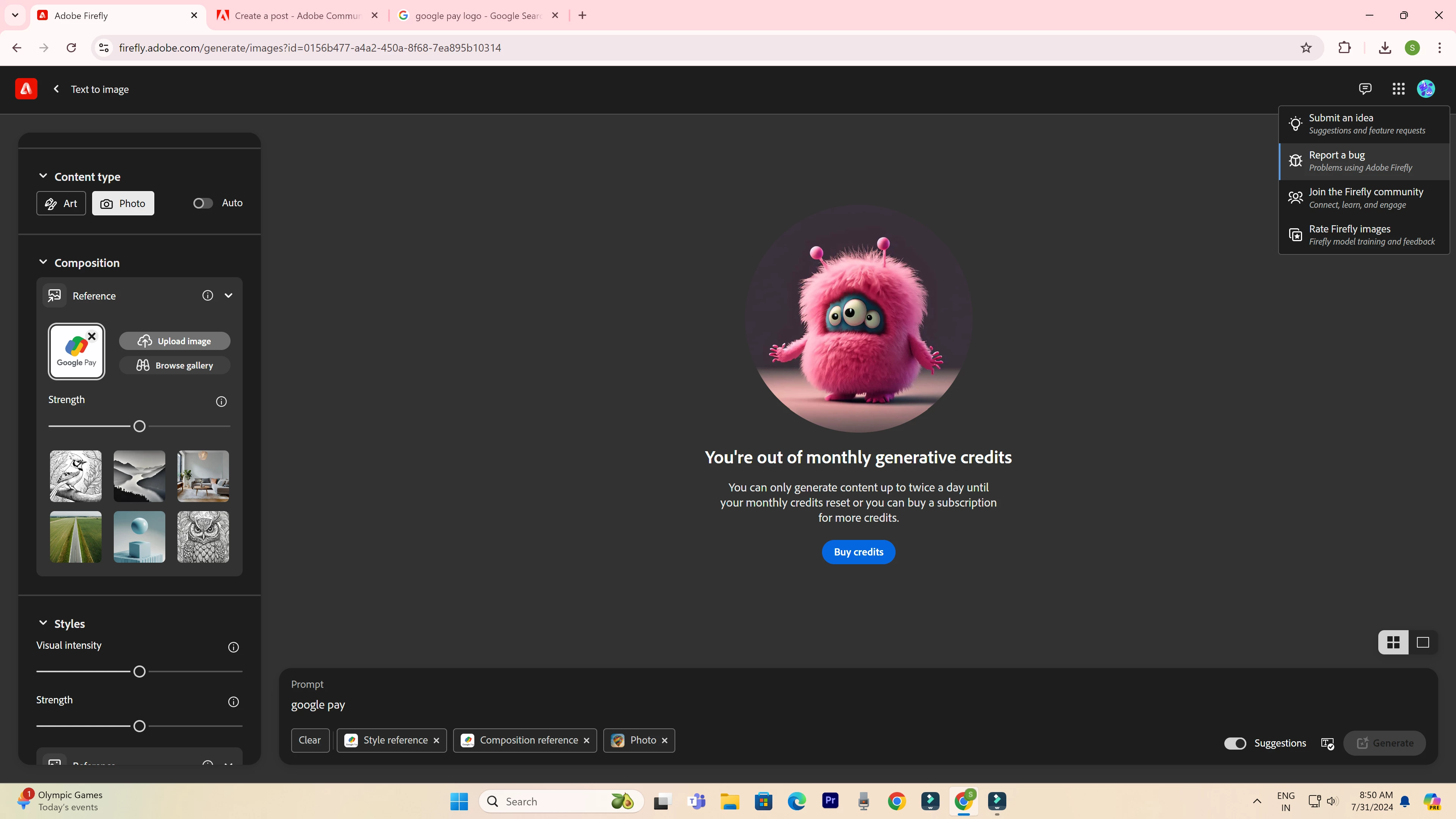
Task: Expand the Reference dropdown chevron
Action: coord(228,295)
